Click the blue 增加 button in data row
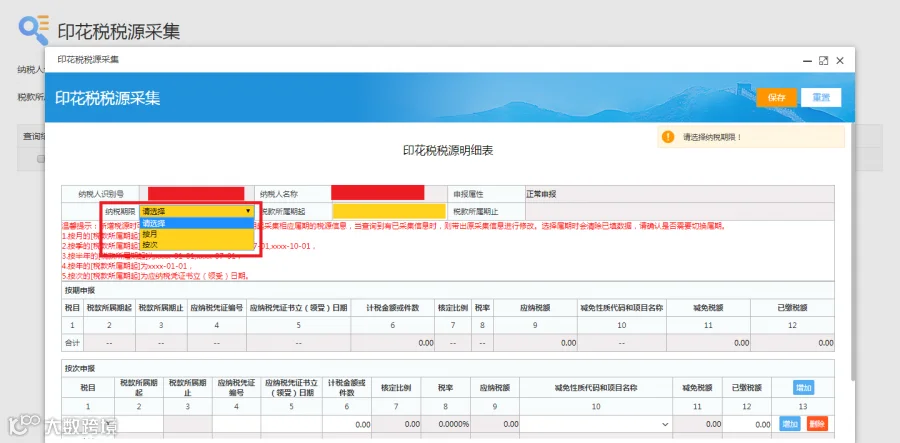 pos(790,424)
